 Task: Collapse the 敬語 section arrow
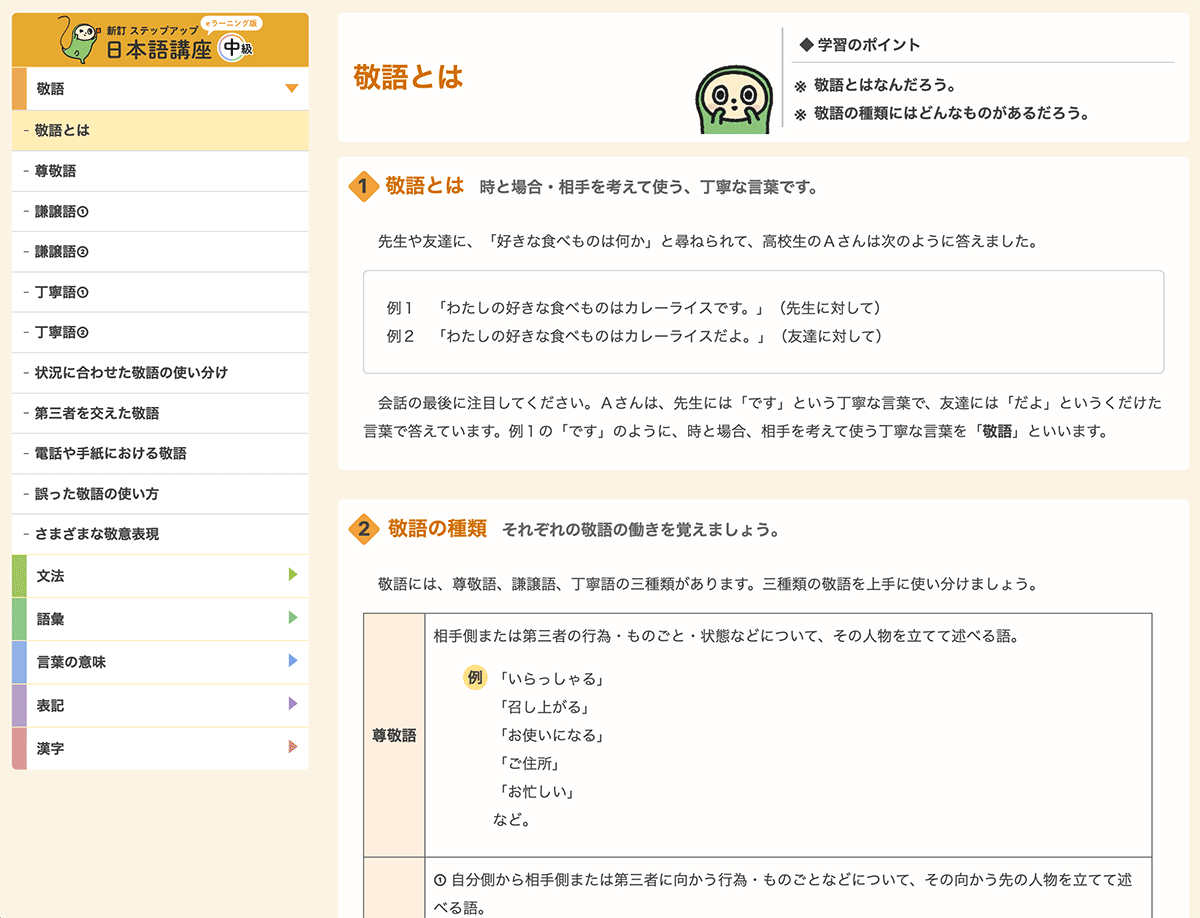pyautogui.click(x=291, y=89)
